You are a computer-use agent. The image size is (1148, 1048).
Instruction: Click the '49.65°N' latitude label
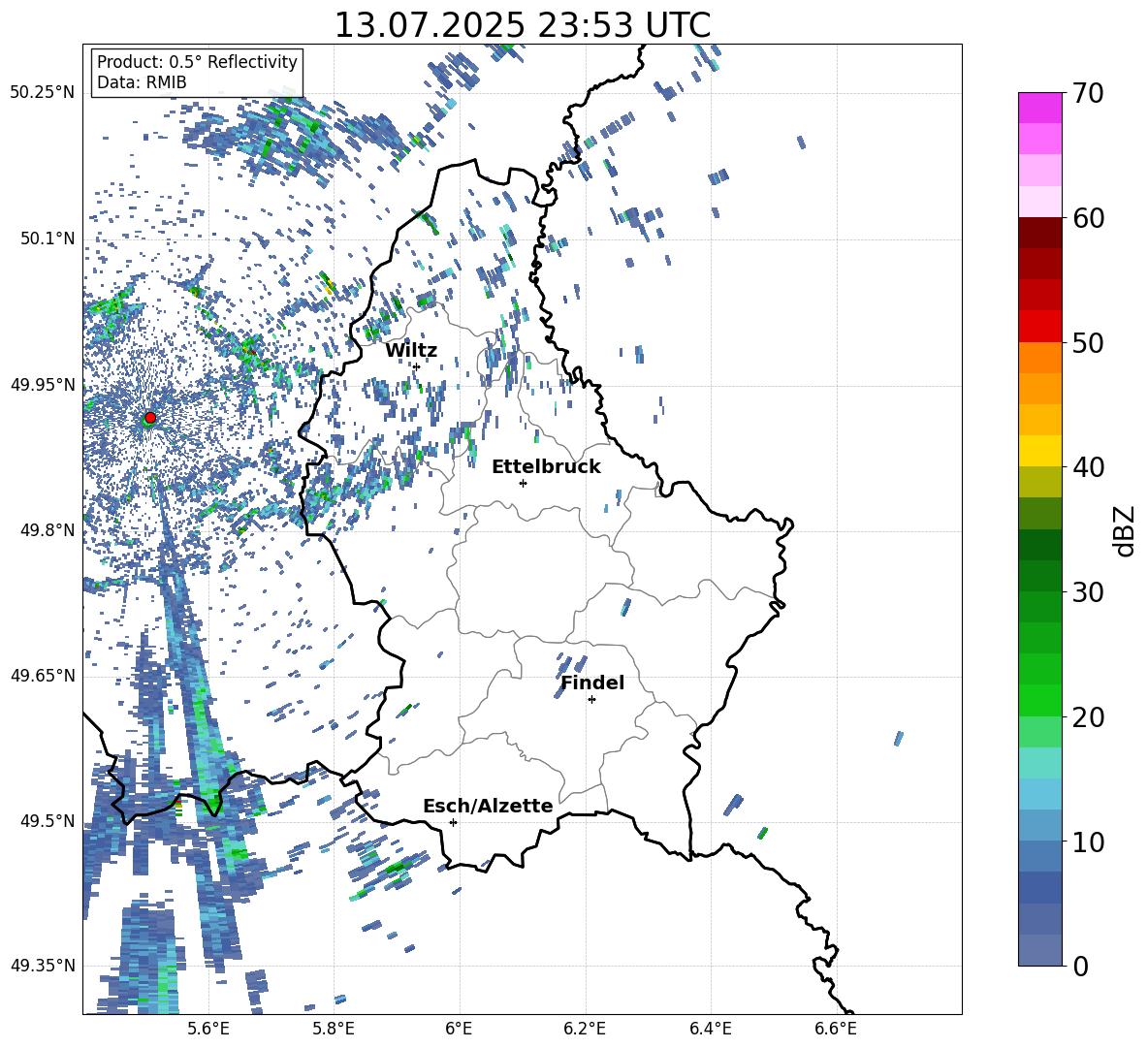(x=43, y=675)
